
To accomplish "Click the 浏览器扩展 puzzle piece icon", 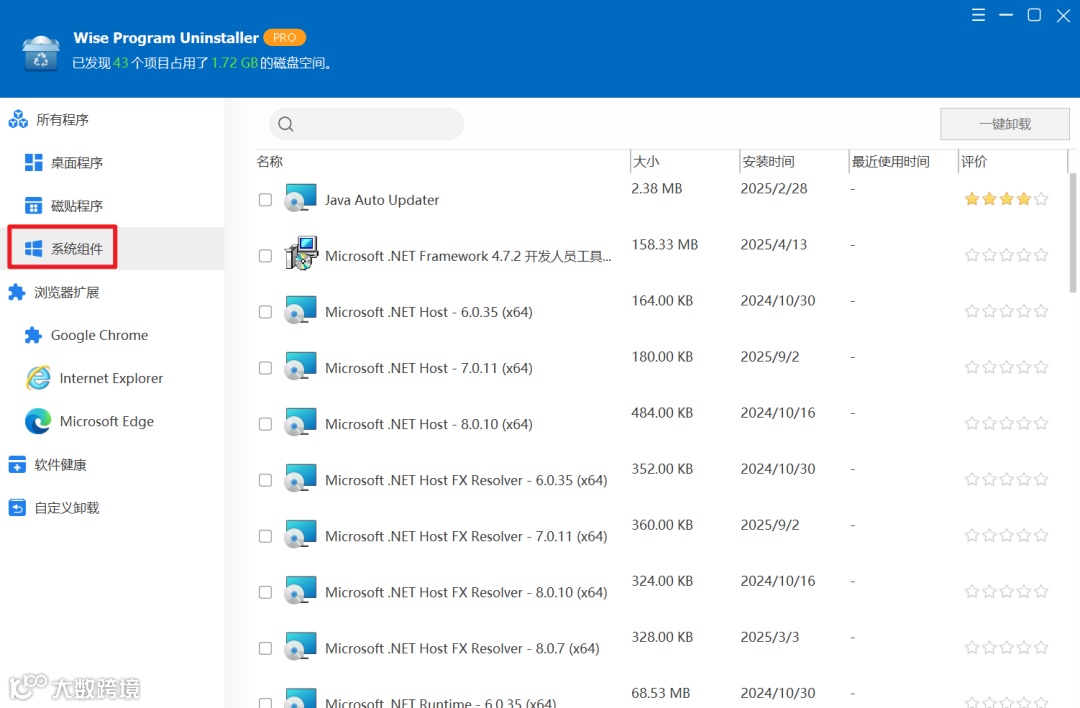I will coord(17,292).
